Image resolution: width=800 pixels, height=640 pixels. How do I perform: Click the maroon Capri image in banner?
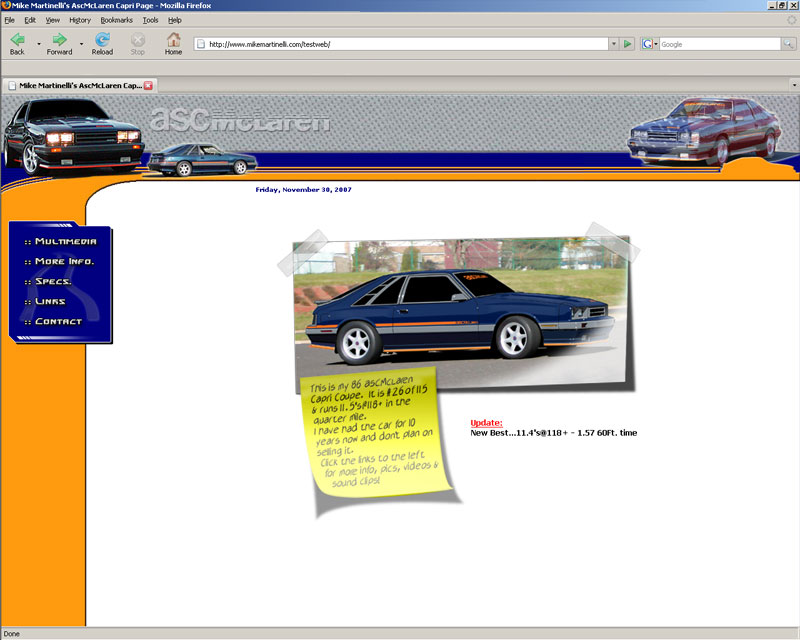[705, 131]
